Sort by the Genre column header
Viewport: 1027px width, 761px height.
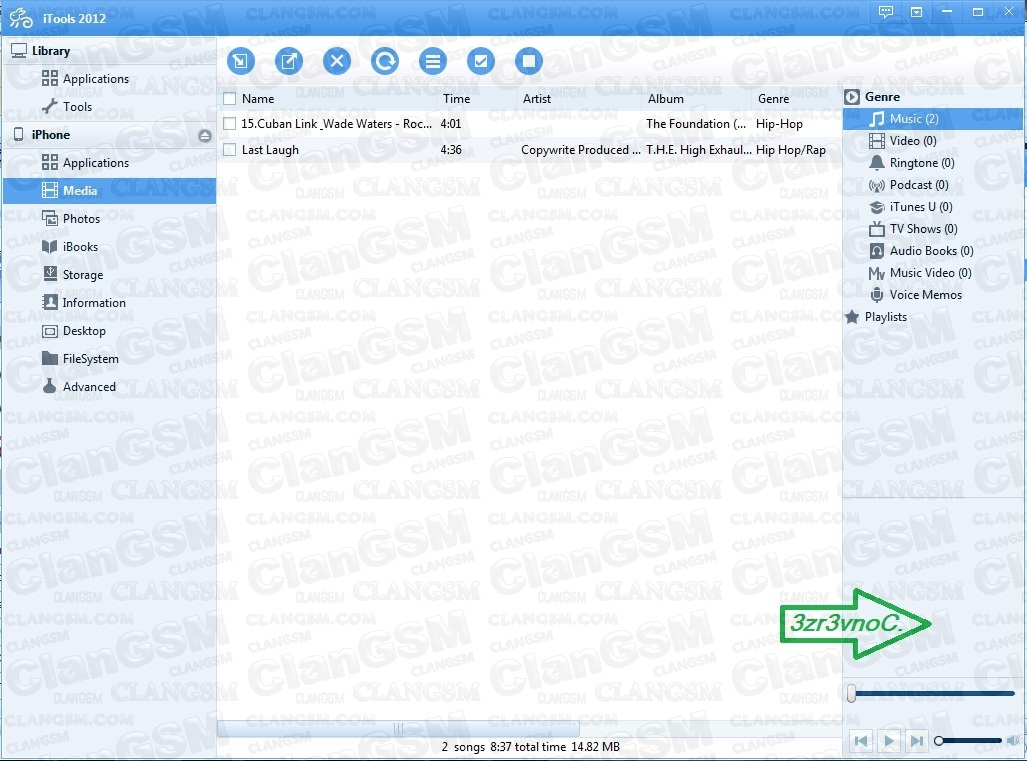pos(774,99)
